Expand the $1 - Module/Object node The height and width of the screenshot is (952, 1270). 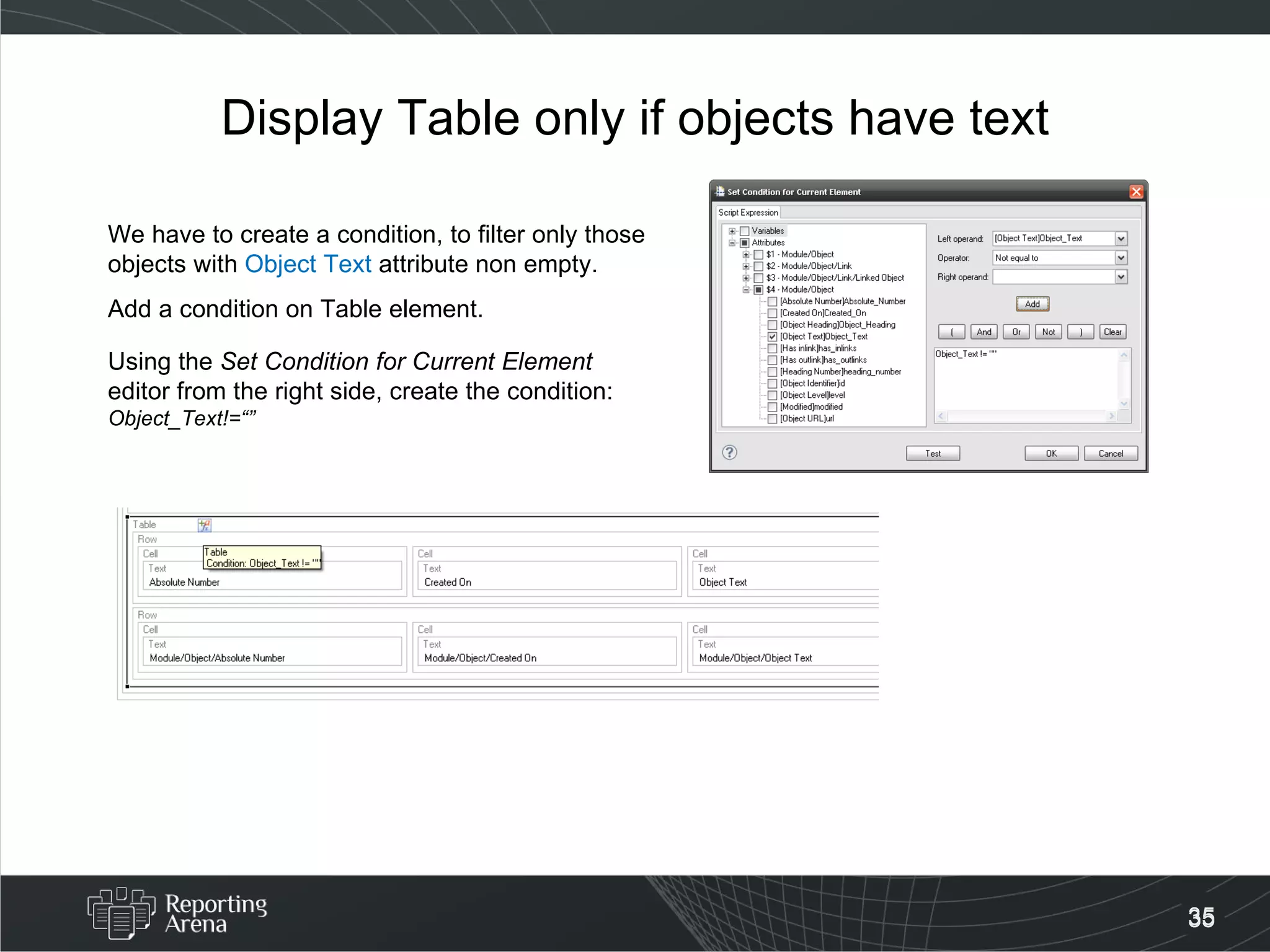tap(747, 255)
